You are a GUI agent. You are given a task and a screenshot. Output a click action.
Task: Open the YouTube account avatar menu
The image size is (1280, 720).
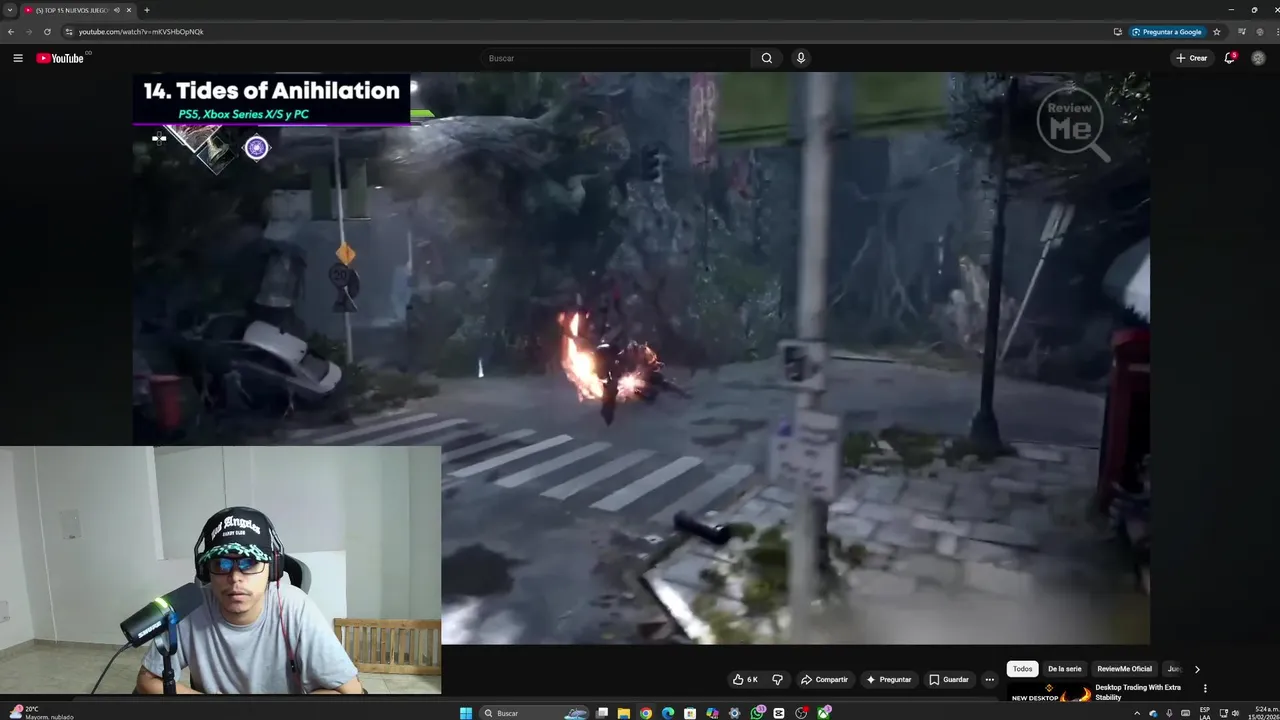[x=1258, y=58]
